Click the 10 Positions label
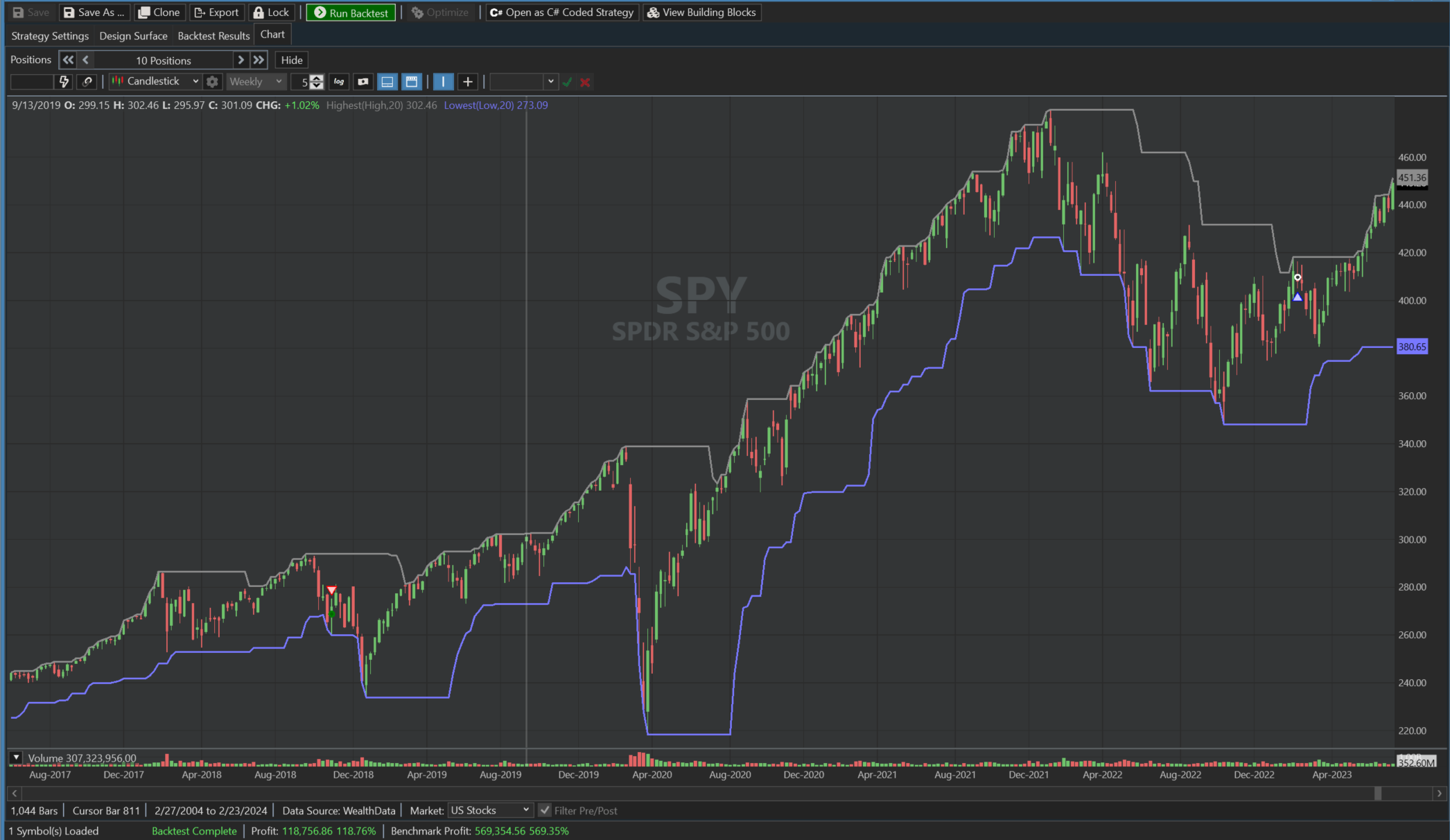 (164, 60)
